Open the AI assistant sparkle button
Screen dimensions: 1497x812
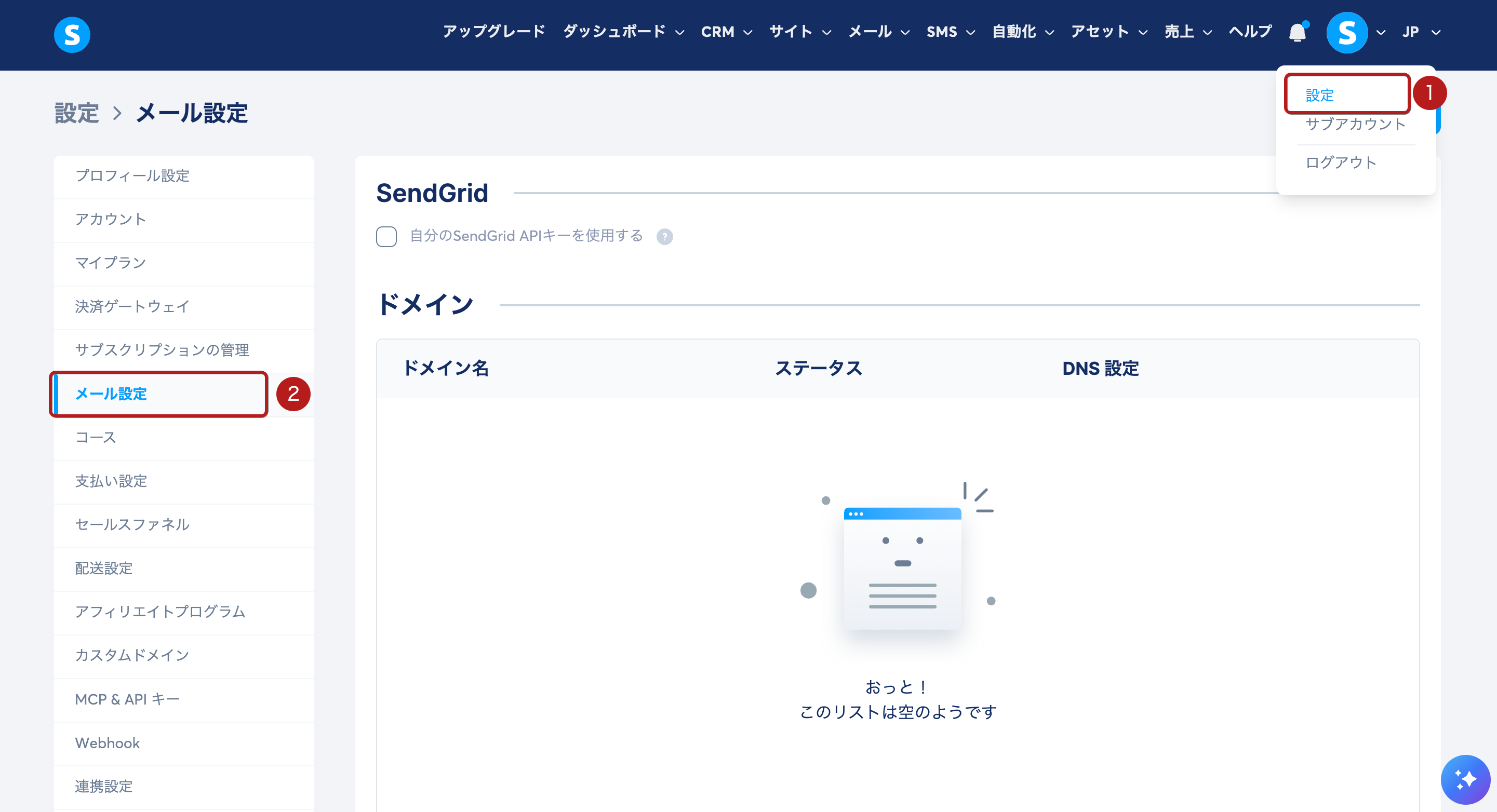click(x=1464, y=779)
